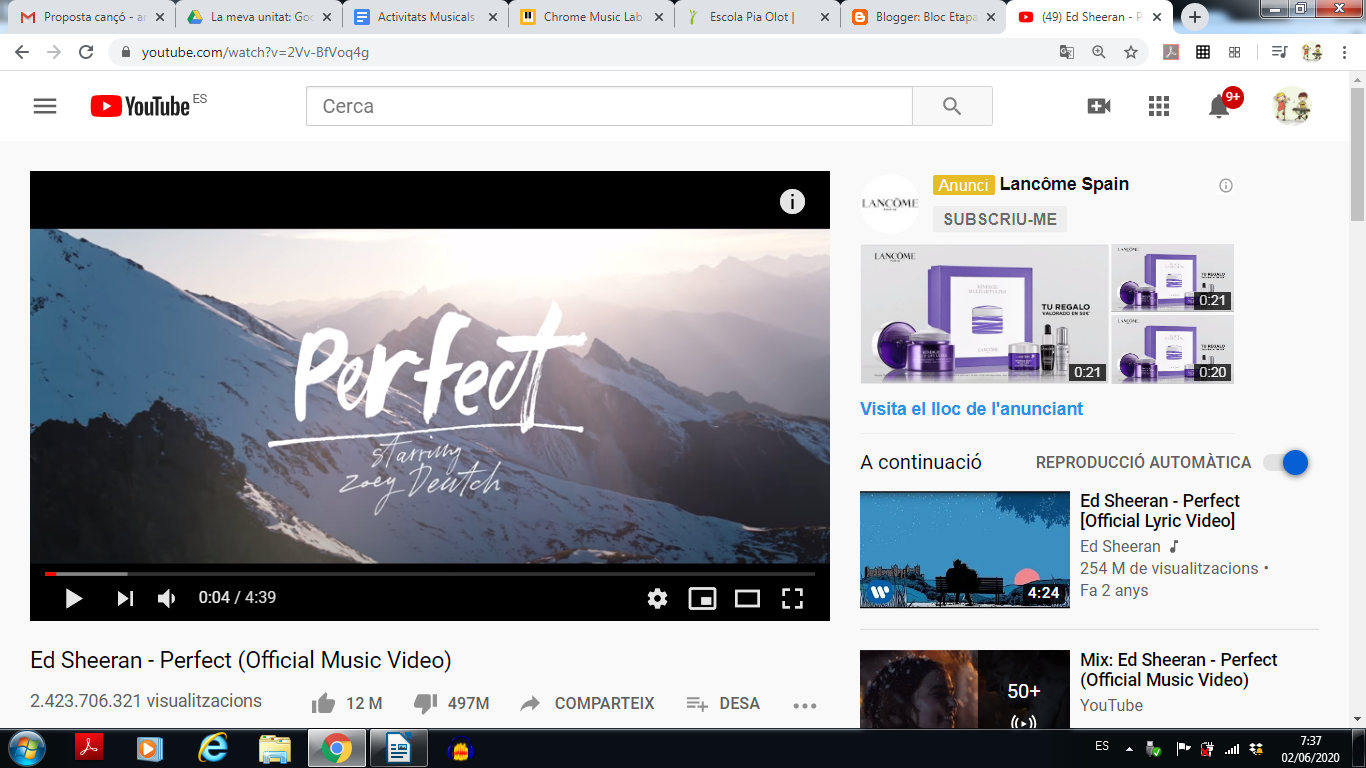The height and width of the screenshot is (768, 1366).
Task: Open Internet Explorer from the taskbar
Action: coord(213,748)
